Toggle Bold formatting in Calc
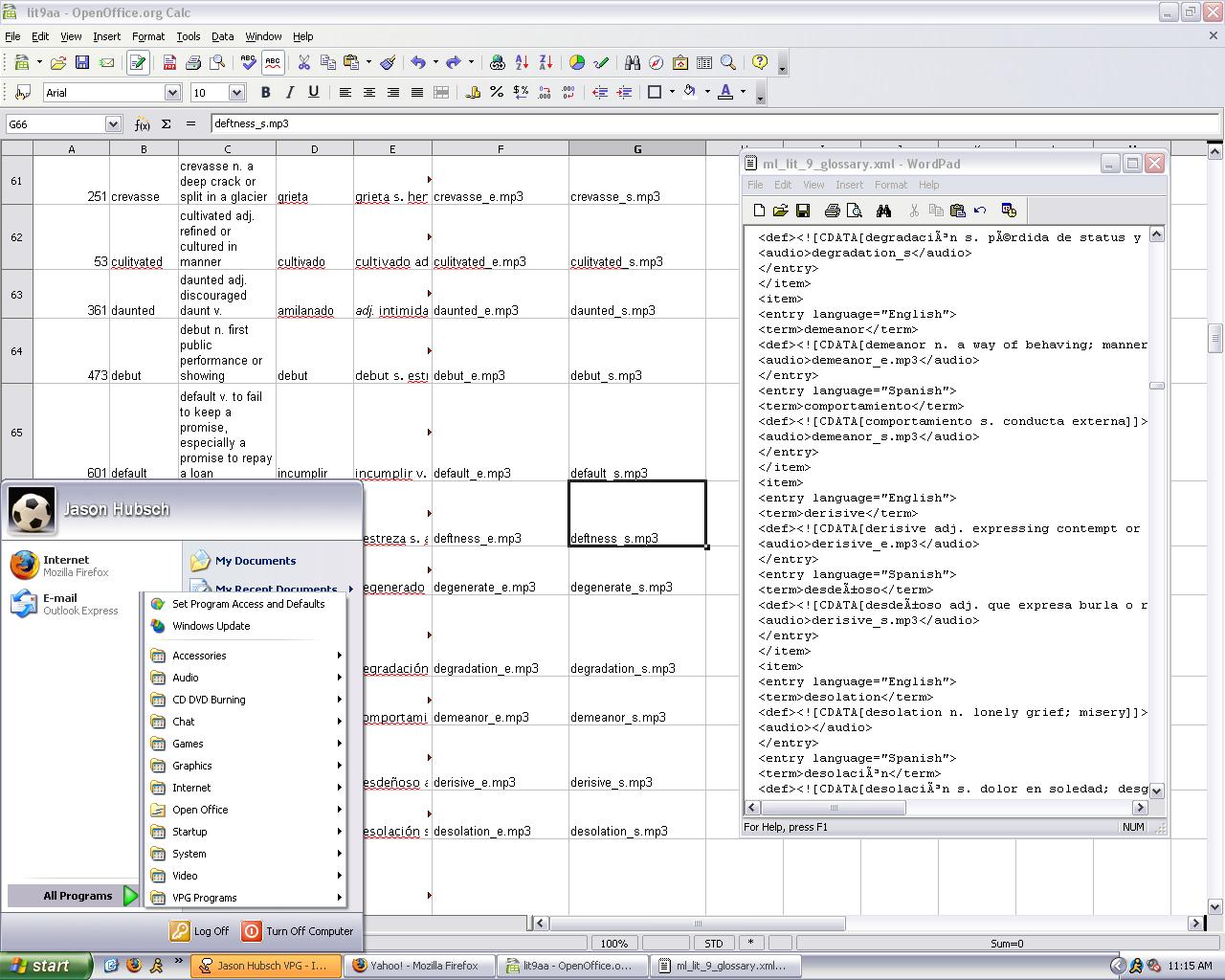 click(x=265, y=93)
